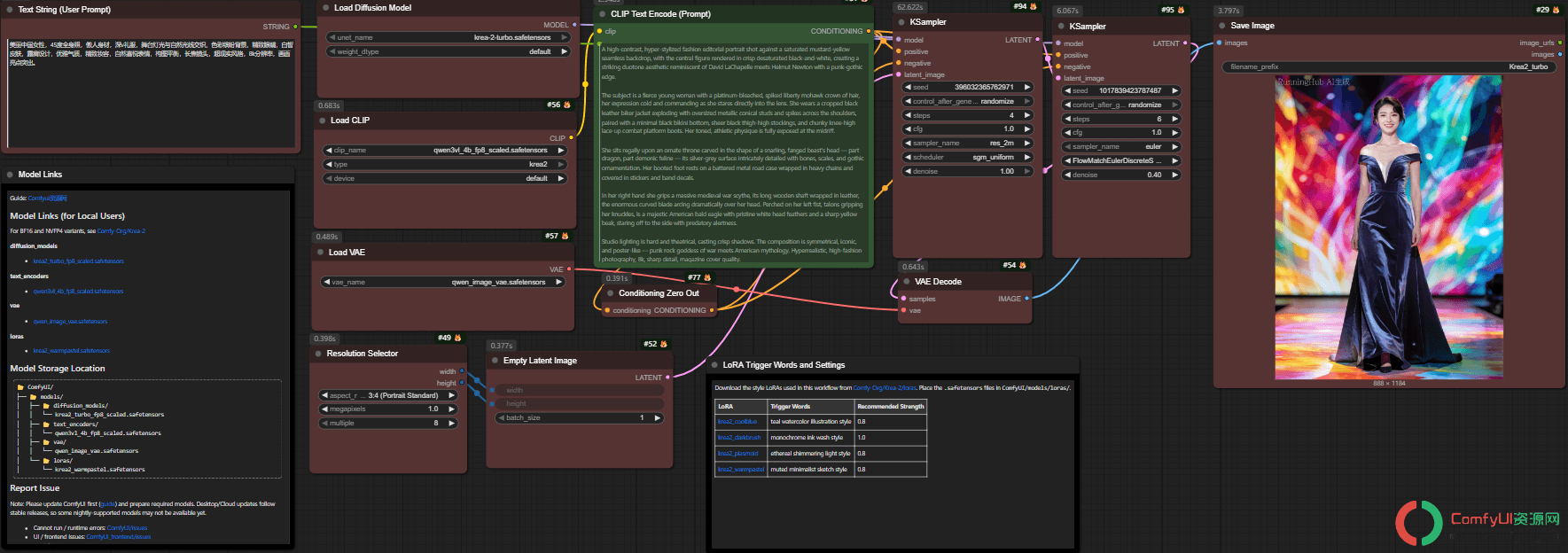Click the denoise 0.40 value slider
This screenshot has height=553, width=1568.
(1121, 175)
